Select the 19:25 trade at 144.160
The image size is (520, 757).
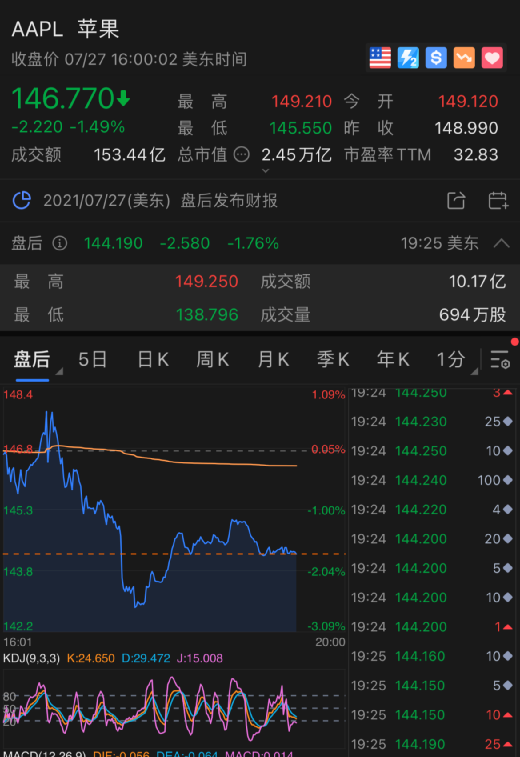(x=431, y=656)
